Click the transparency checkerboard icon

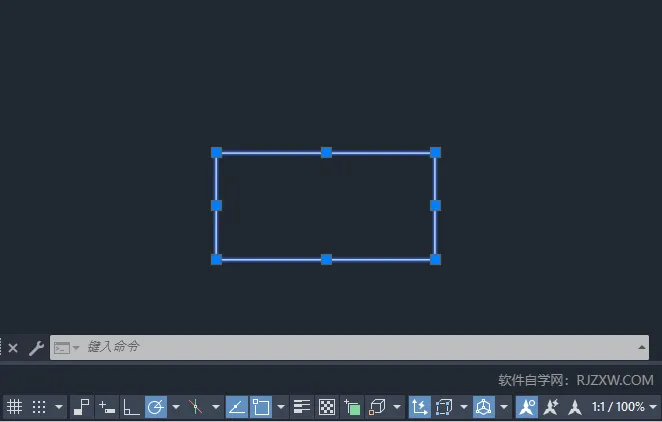tap(327, 407)
